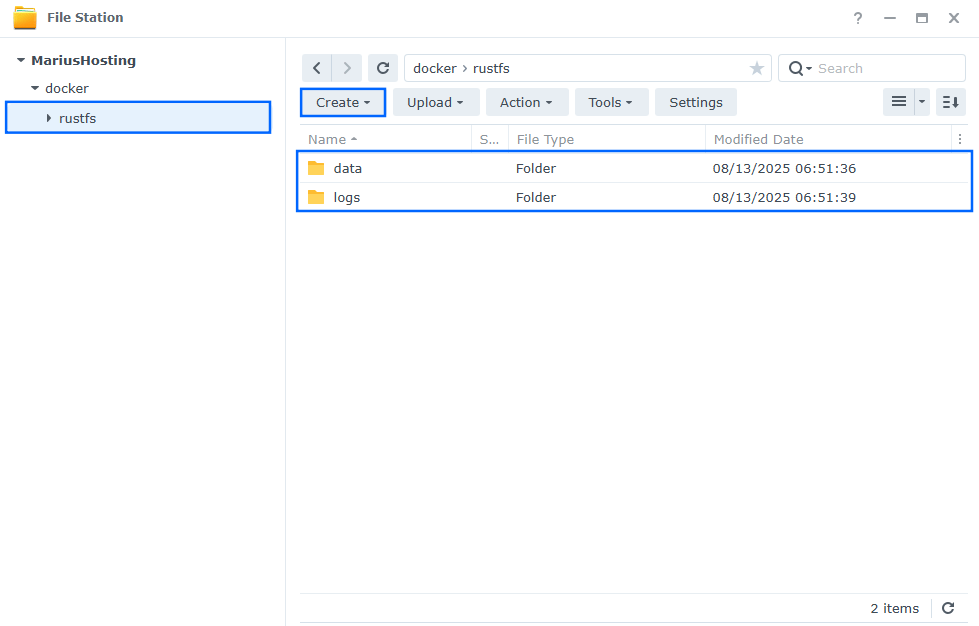Click the Search input field

click(x=888, y=68)
